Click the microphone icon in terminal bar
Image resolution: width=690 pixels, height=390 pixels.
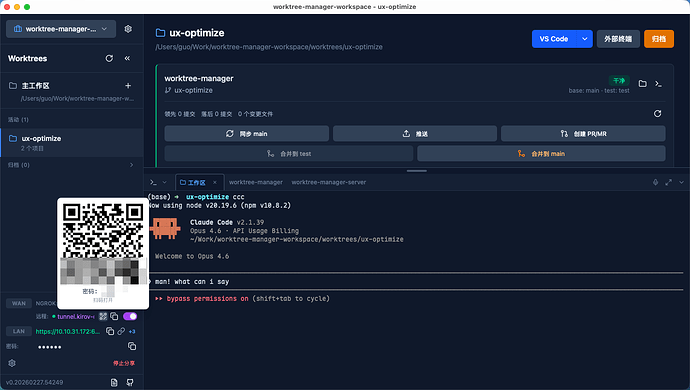(655, 182)
